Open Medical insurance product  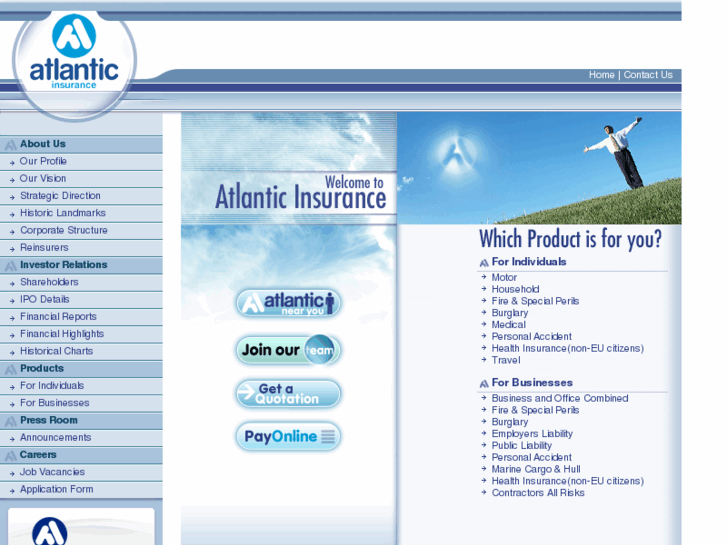pos(509,325)
